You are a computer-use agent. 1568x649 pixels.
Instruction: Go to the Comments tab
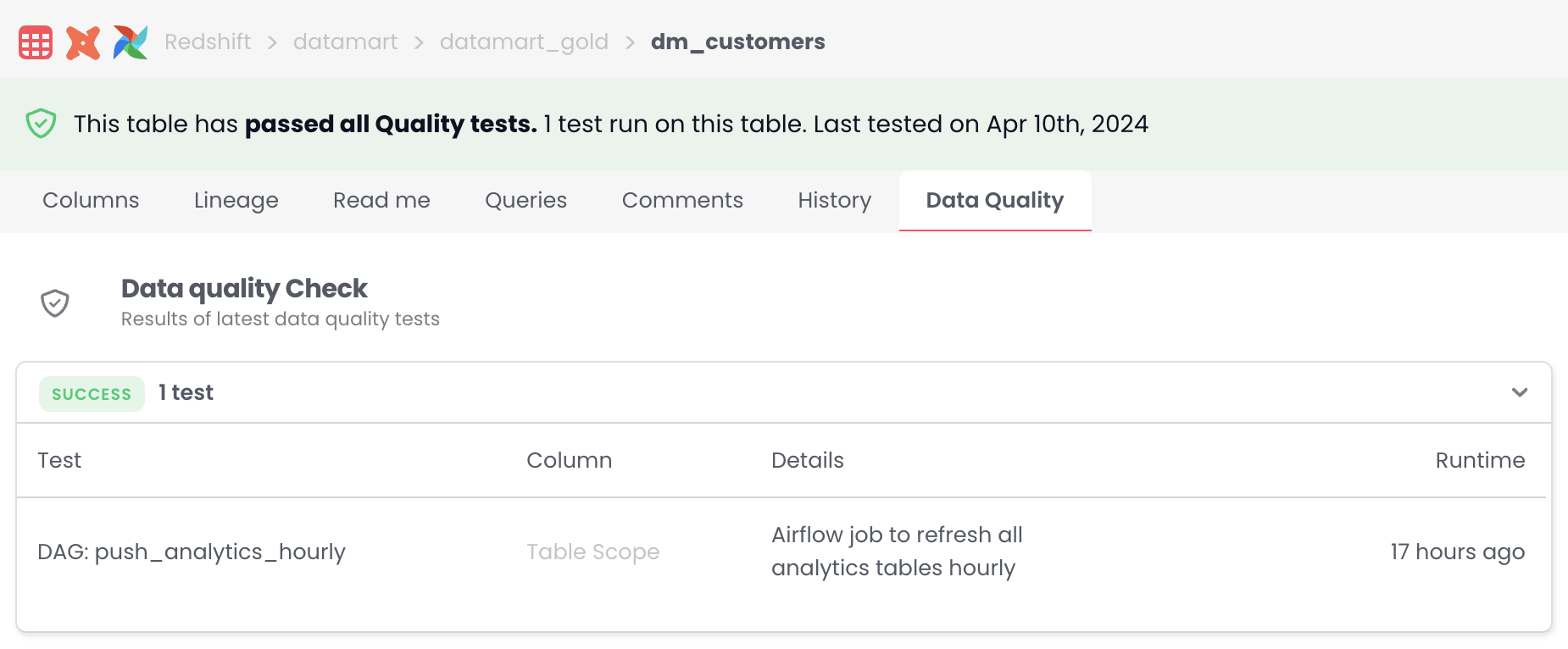pos(682,201)
